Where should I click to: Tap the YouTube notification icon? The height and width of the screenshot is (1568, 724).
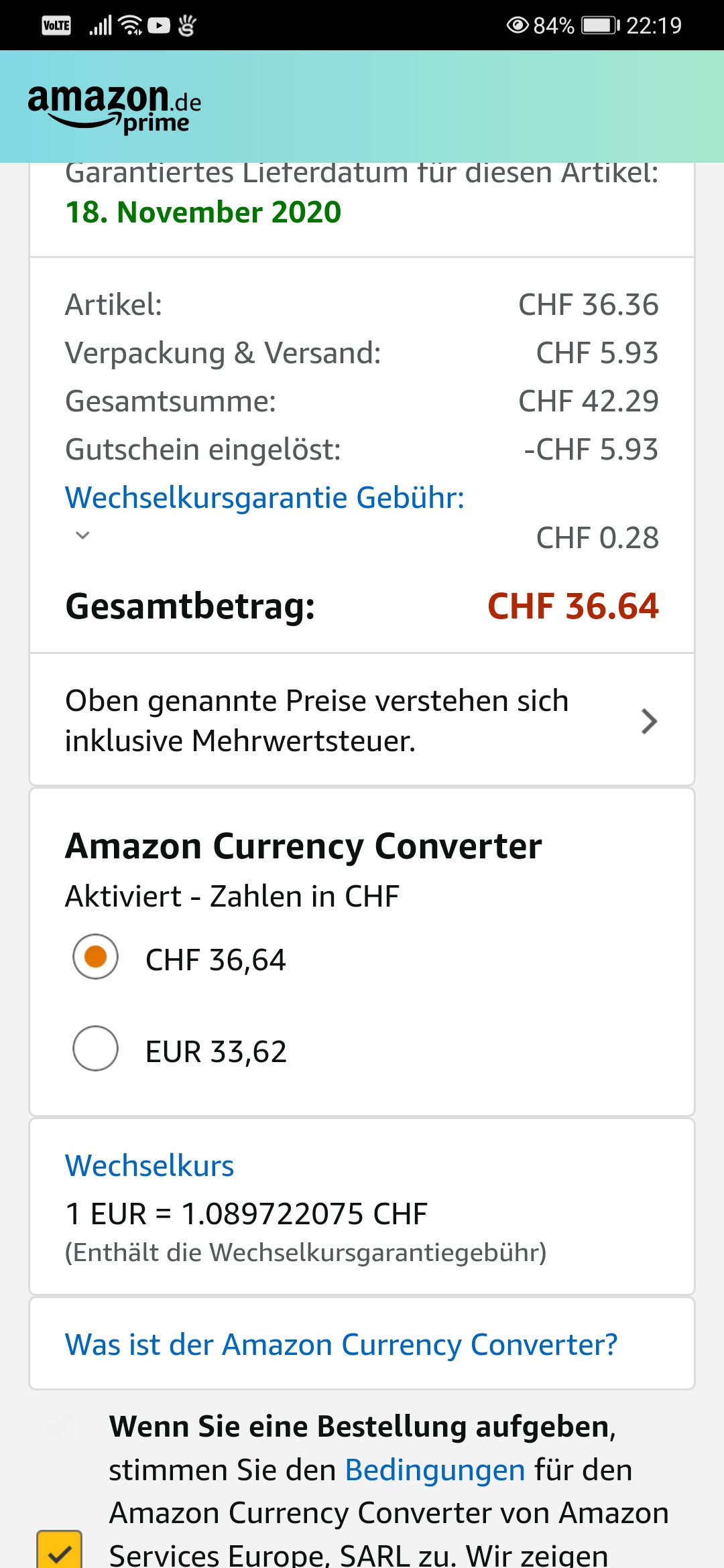pos(159,25)
